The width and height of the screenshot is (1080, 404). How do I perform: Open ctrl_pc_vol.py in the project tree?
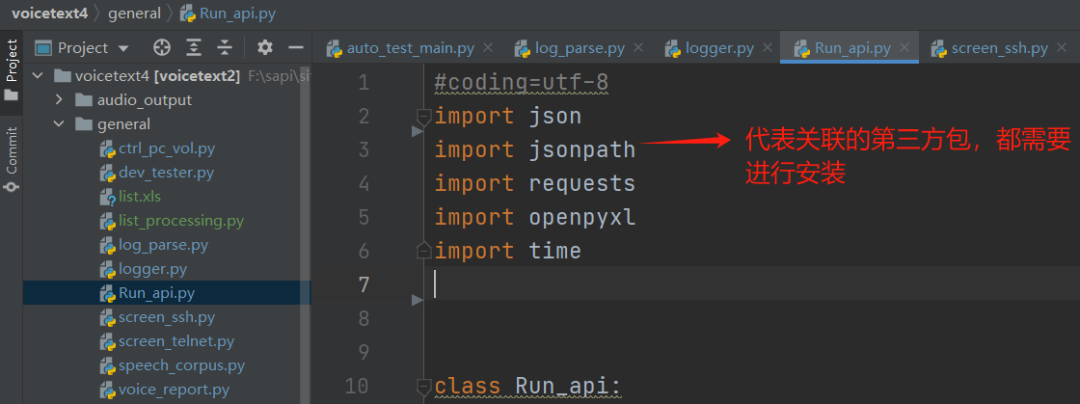click(167, 148)
